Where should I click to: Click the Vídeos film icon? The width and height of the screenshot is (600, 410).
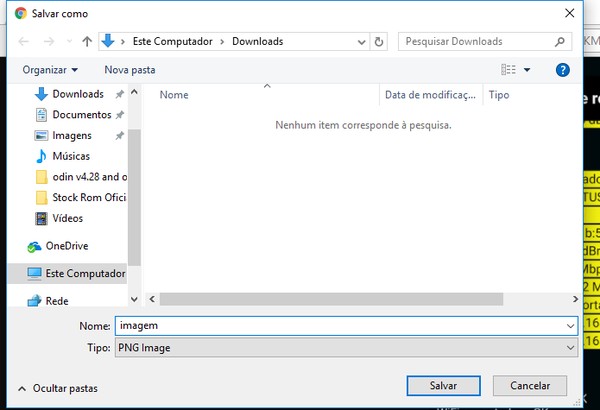(41, 218)
